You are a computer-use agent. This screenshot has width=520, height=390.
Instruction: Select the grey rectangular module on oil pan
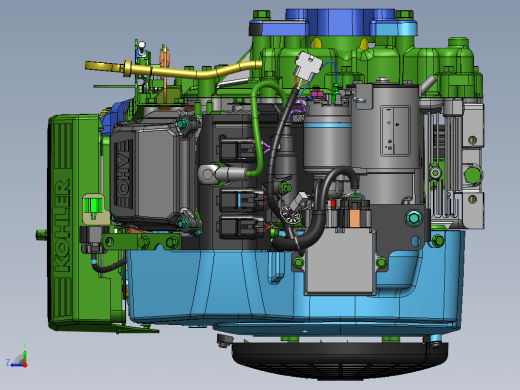point(340,263)
